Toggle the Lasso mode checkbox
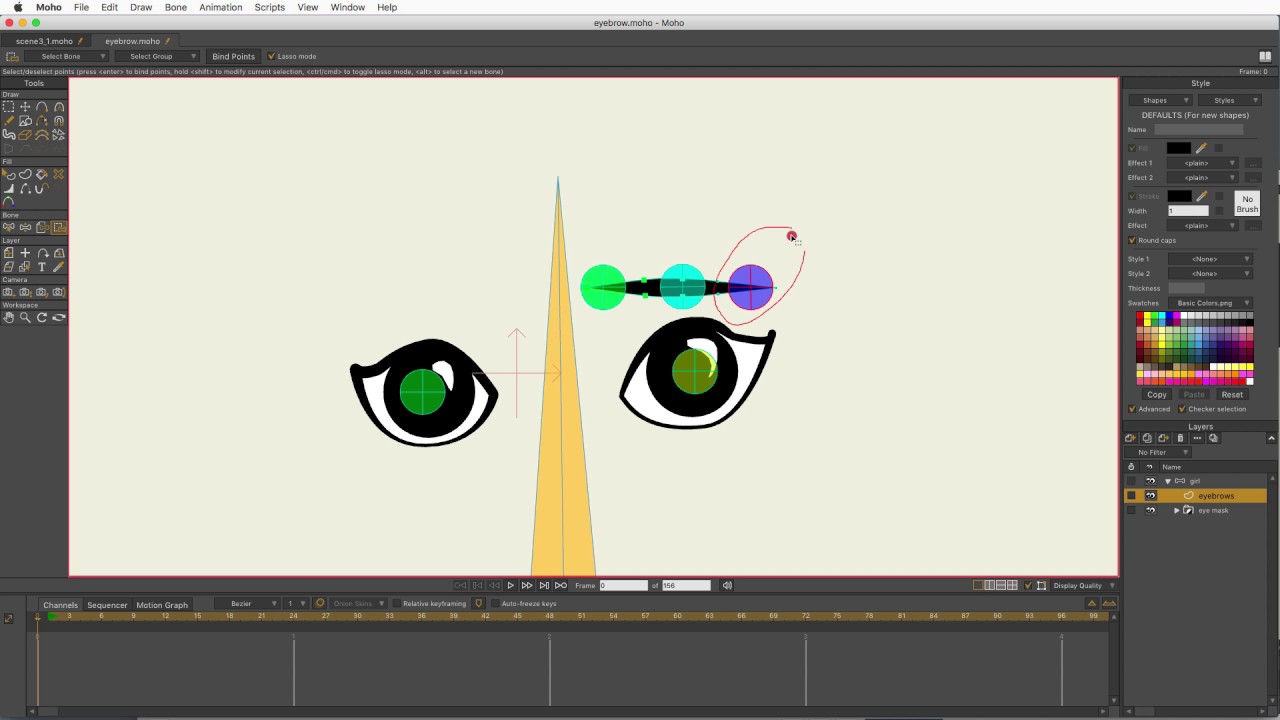Viewport: 1280px width, 720px height. point(271,56)
